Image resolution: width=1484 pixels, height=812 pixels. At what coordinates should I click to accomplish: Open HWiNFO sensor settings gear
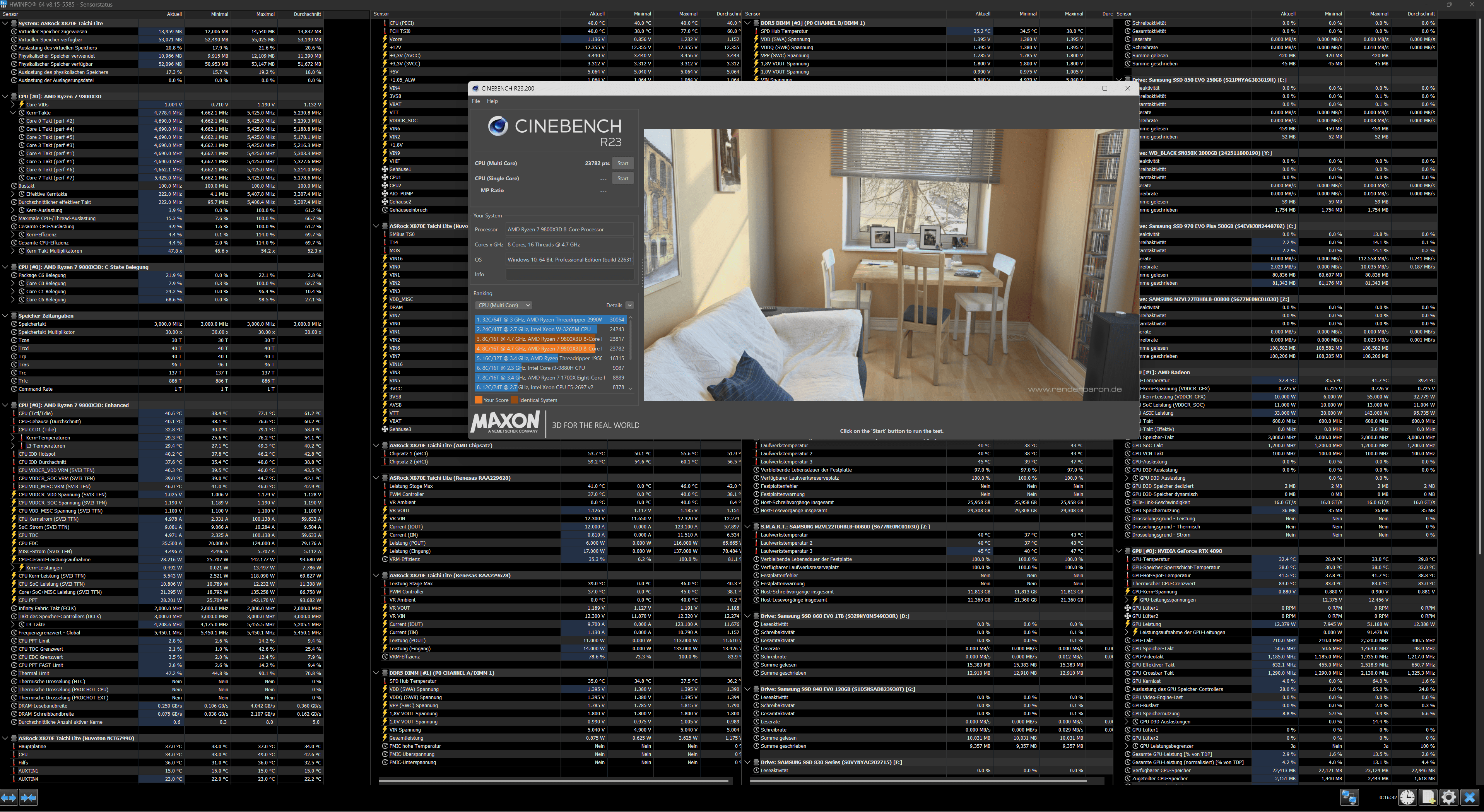point(1448,797)
